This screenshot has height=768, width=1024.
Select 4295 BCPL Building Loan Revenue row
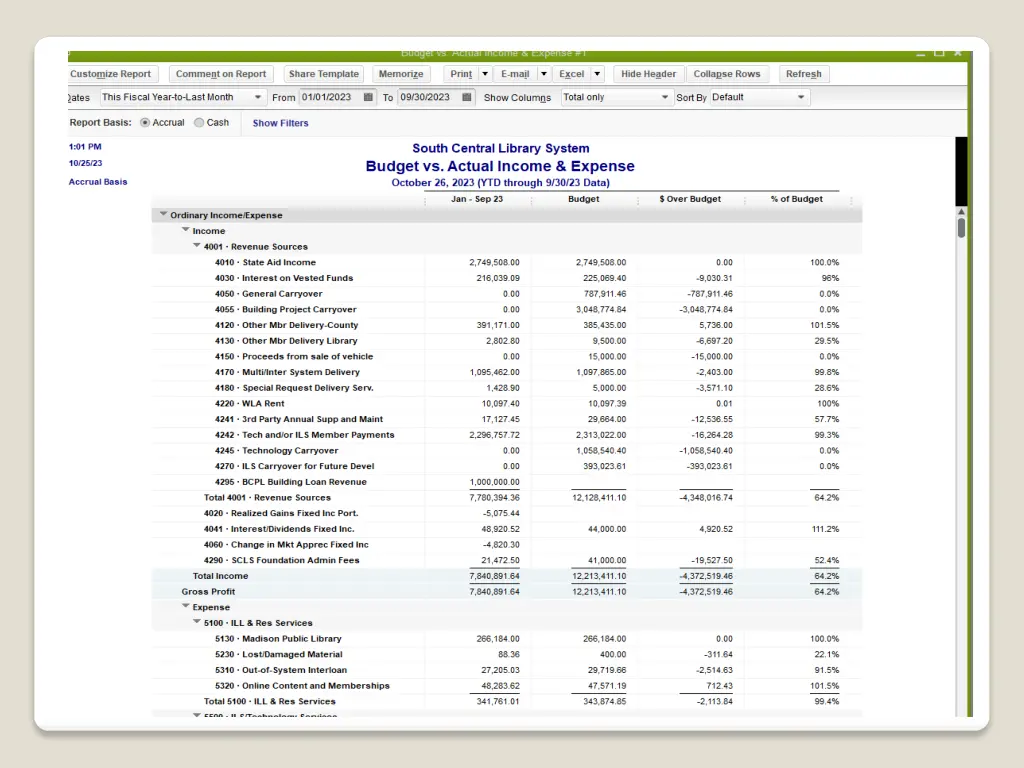(x=507, y=481)
